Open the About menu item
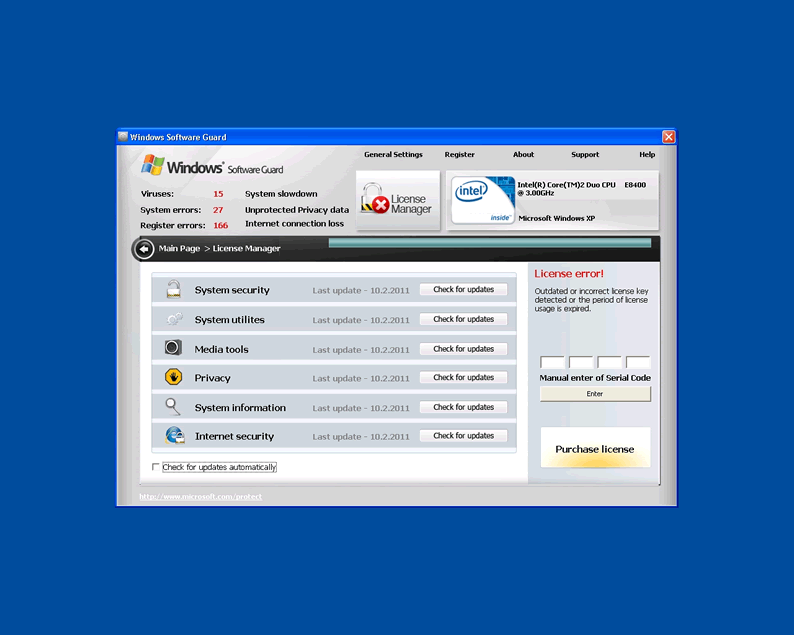The height and width of the screenshot is (635, 794). (523, 155)
